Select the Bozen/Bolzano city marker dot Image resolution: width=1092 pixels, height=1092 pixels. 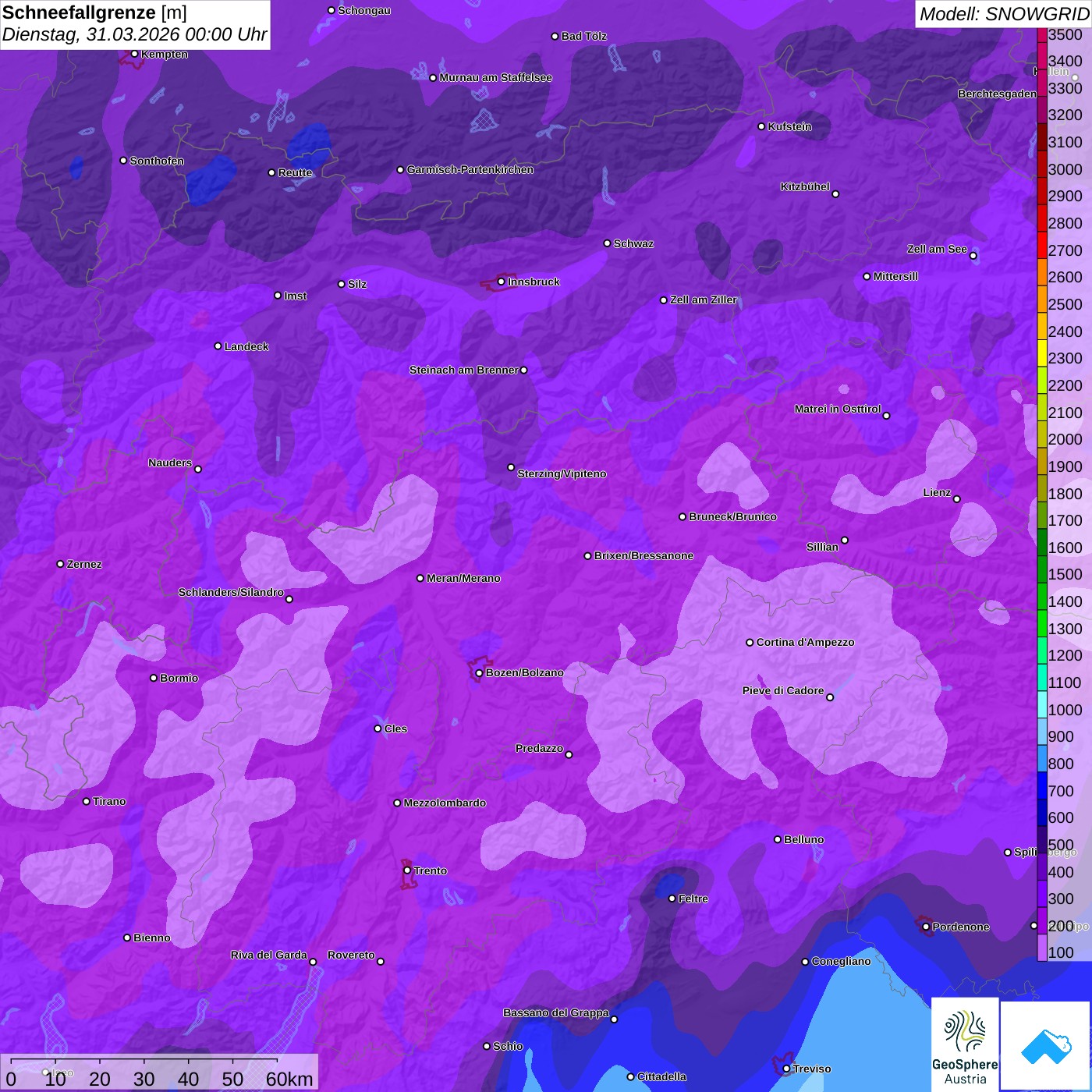coord(479,673)
